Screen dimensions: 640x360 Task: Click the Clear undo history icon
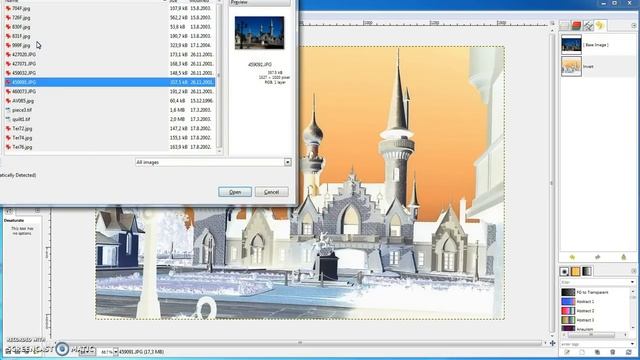[623, 257]
